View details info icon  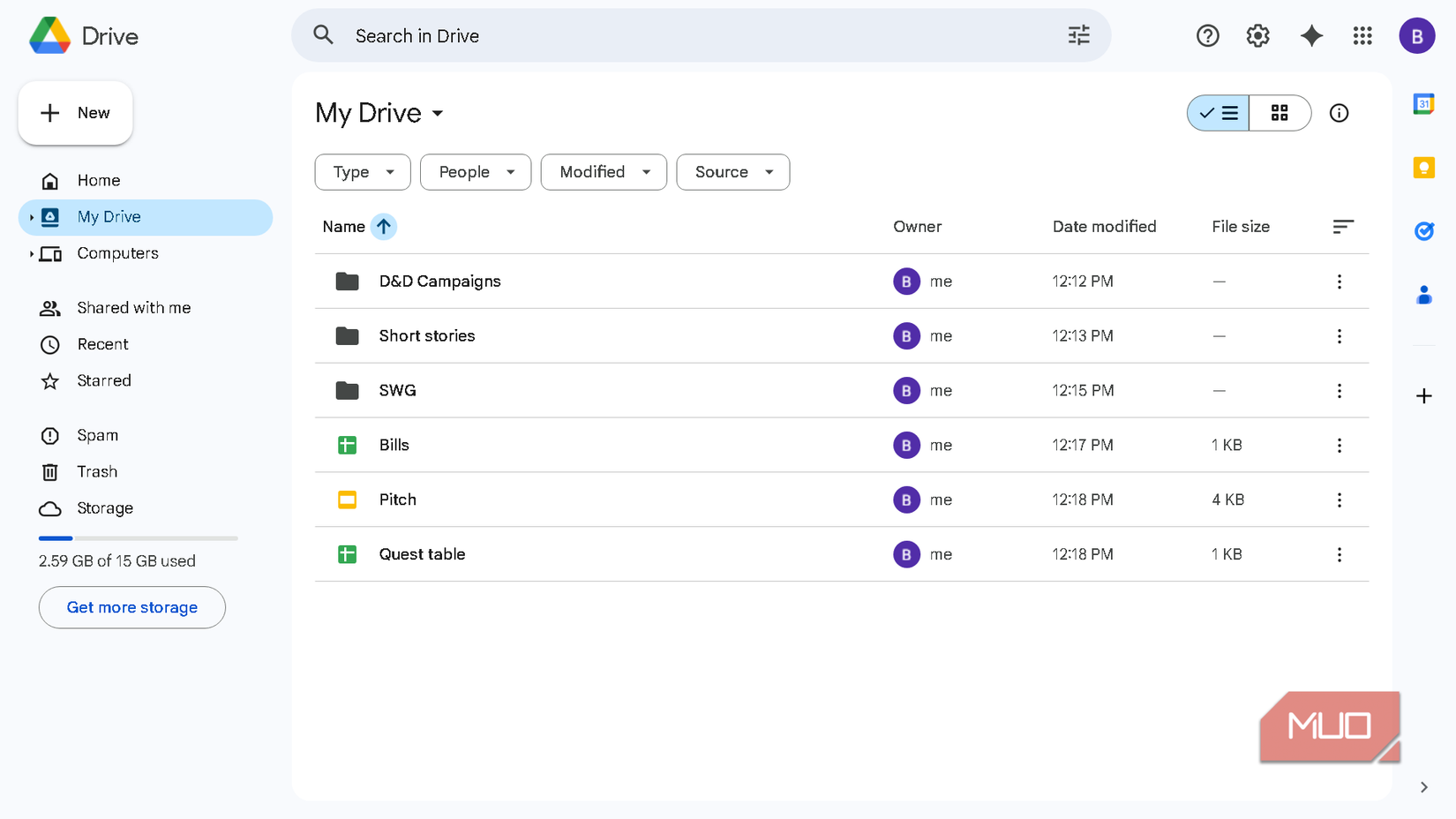(x=1339, y=113)
